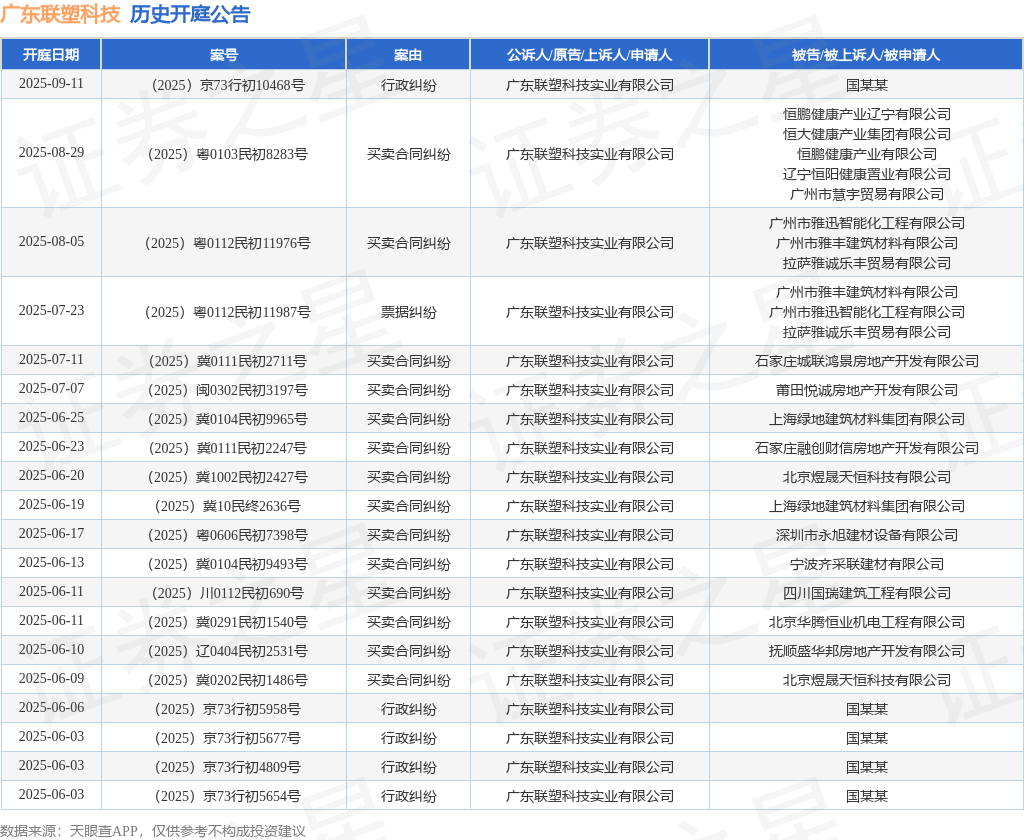Click the 数据来源 天眼查APP footer note
1024x840 pixels.
click(x=153, y=831)
